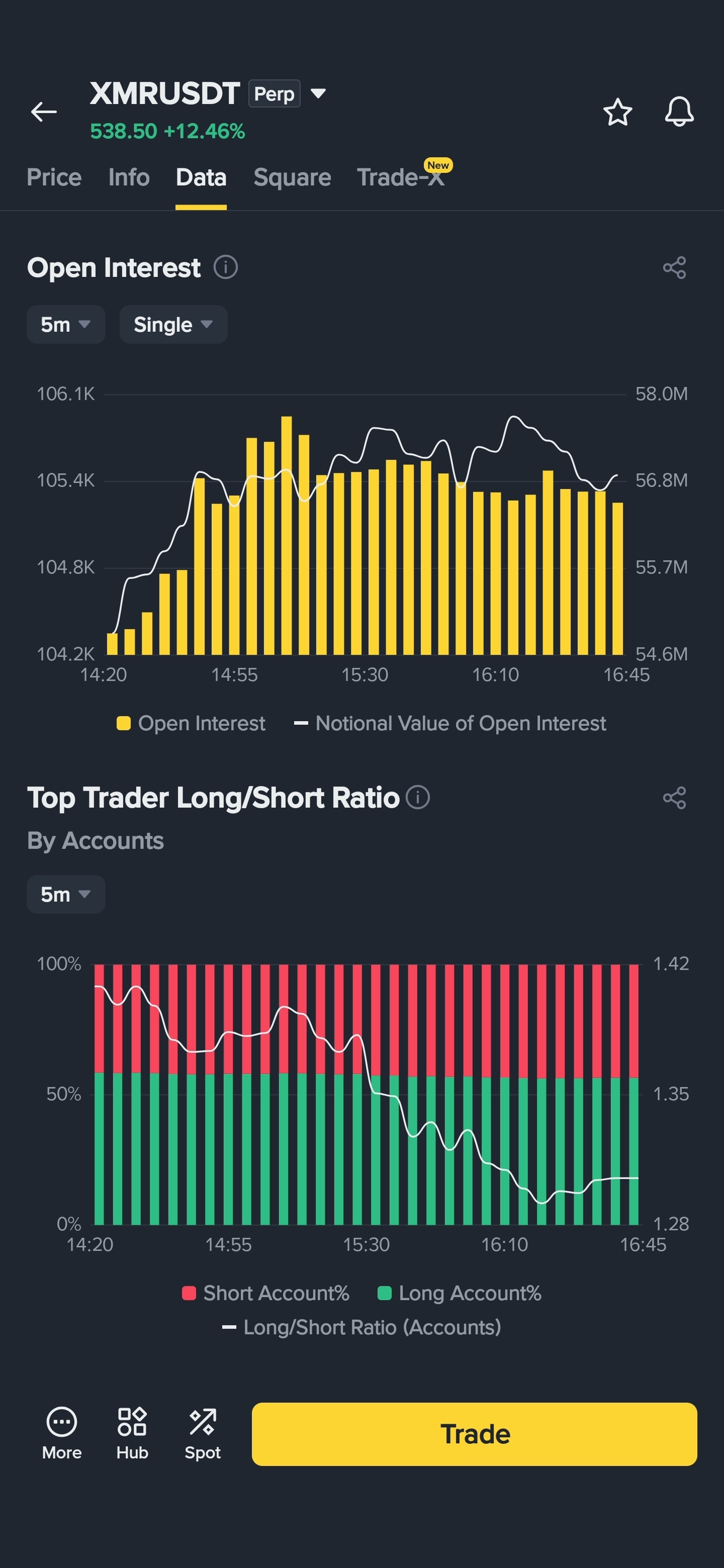Toggle Notional Value of Open Interest legend
Image resolution: width=724 pixels, height=1568 pixels.
coord(450,723)
